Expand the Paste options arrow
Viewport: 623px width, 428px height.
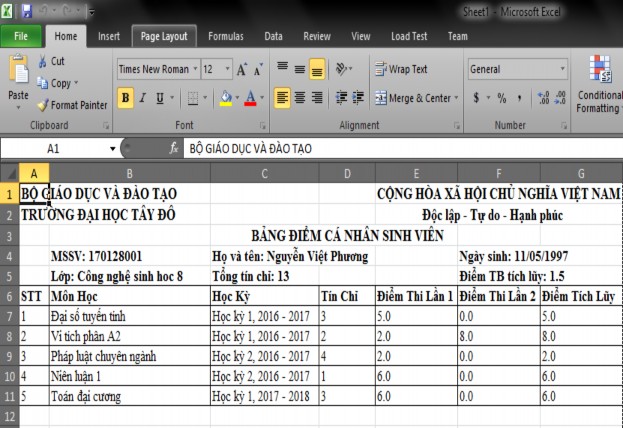18,107
